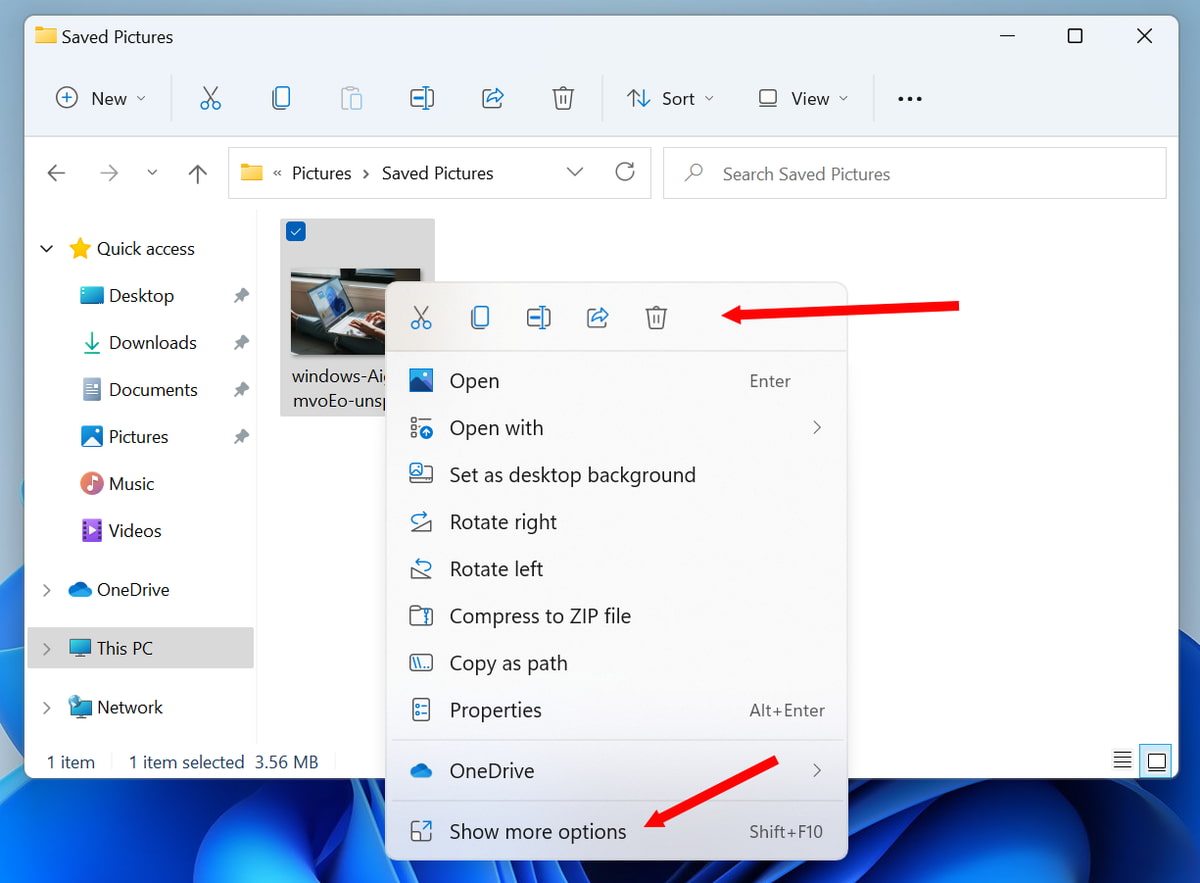Maximize the Saved Pictures window

pos(1075,36)
